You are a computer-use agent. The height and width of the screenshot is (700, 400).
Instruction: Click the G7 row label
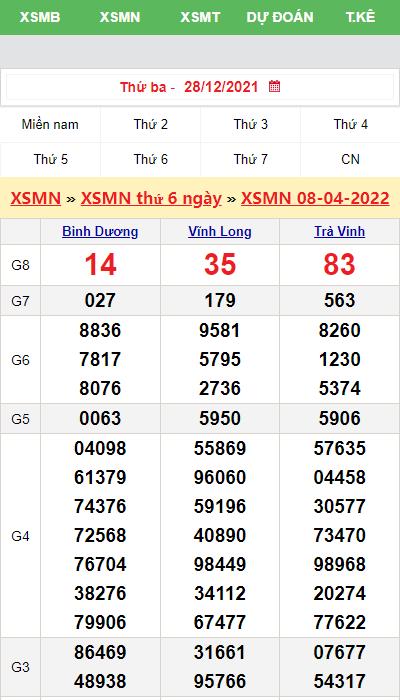[20, 301]
